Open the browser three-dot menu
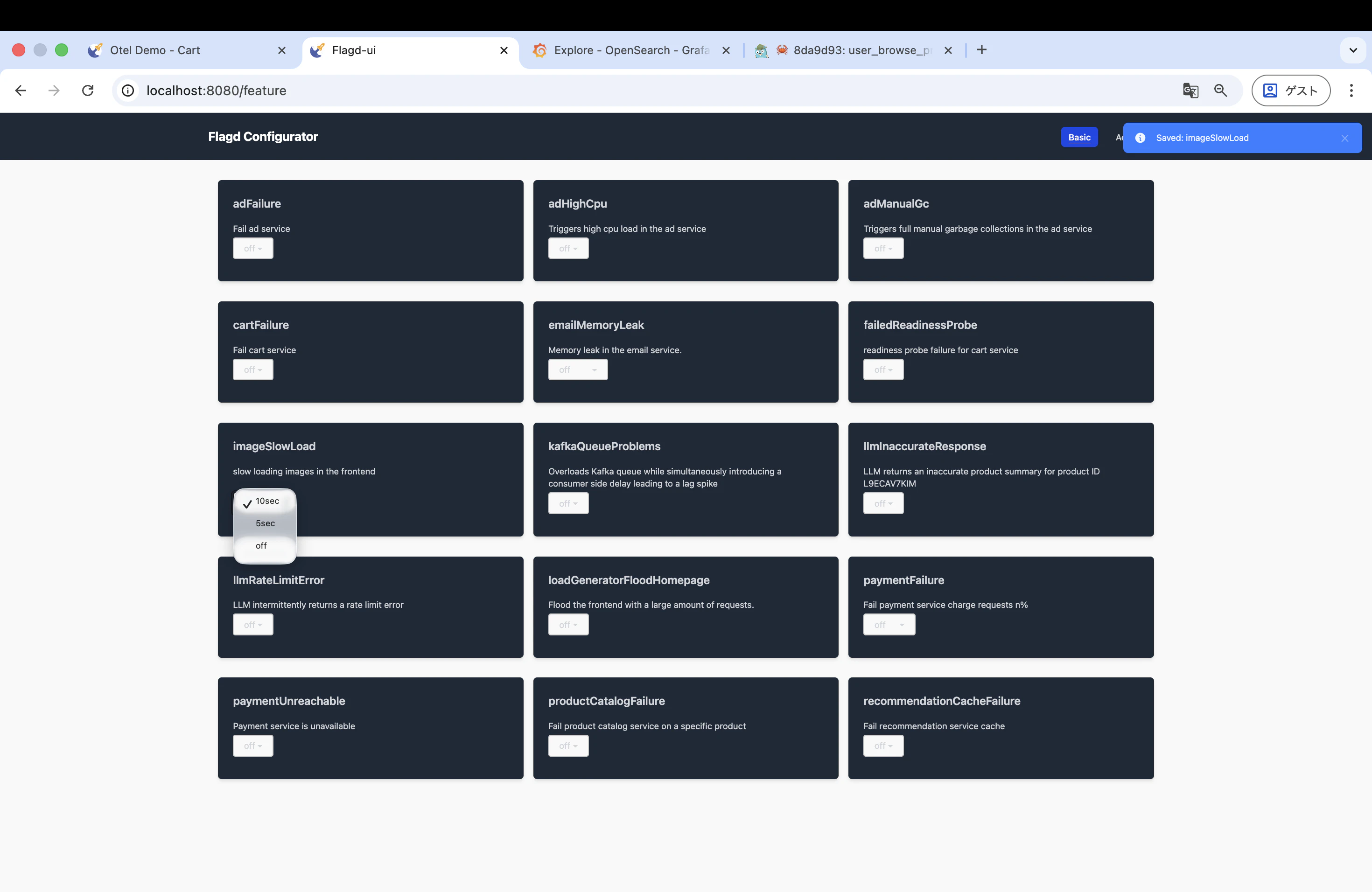 coord(1351,91)
